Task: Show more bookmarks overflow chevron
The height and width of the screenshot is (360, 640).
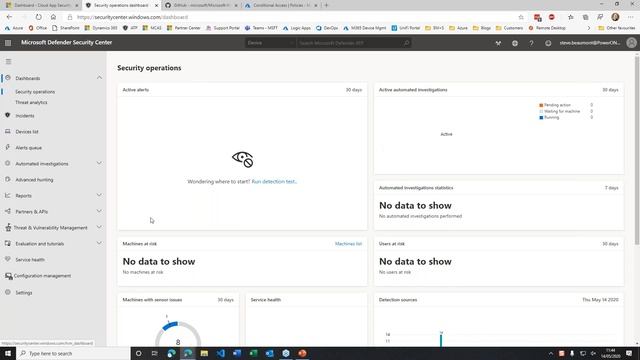Action: pyautogui.click(x=589, y=28)
